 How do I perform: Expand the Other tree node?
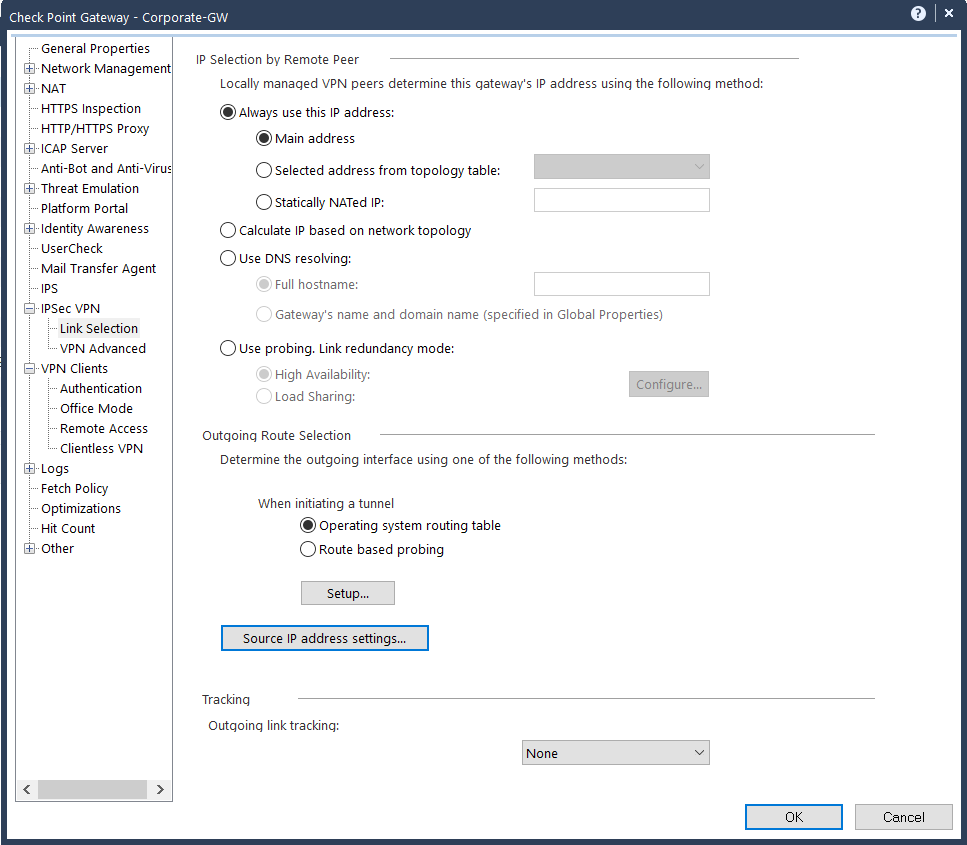pos(29,548)
